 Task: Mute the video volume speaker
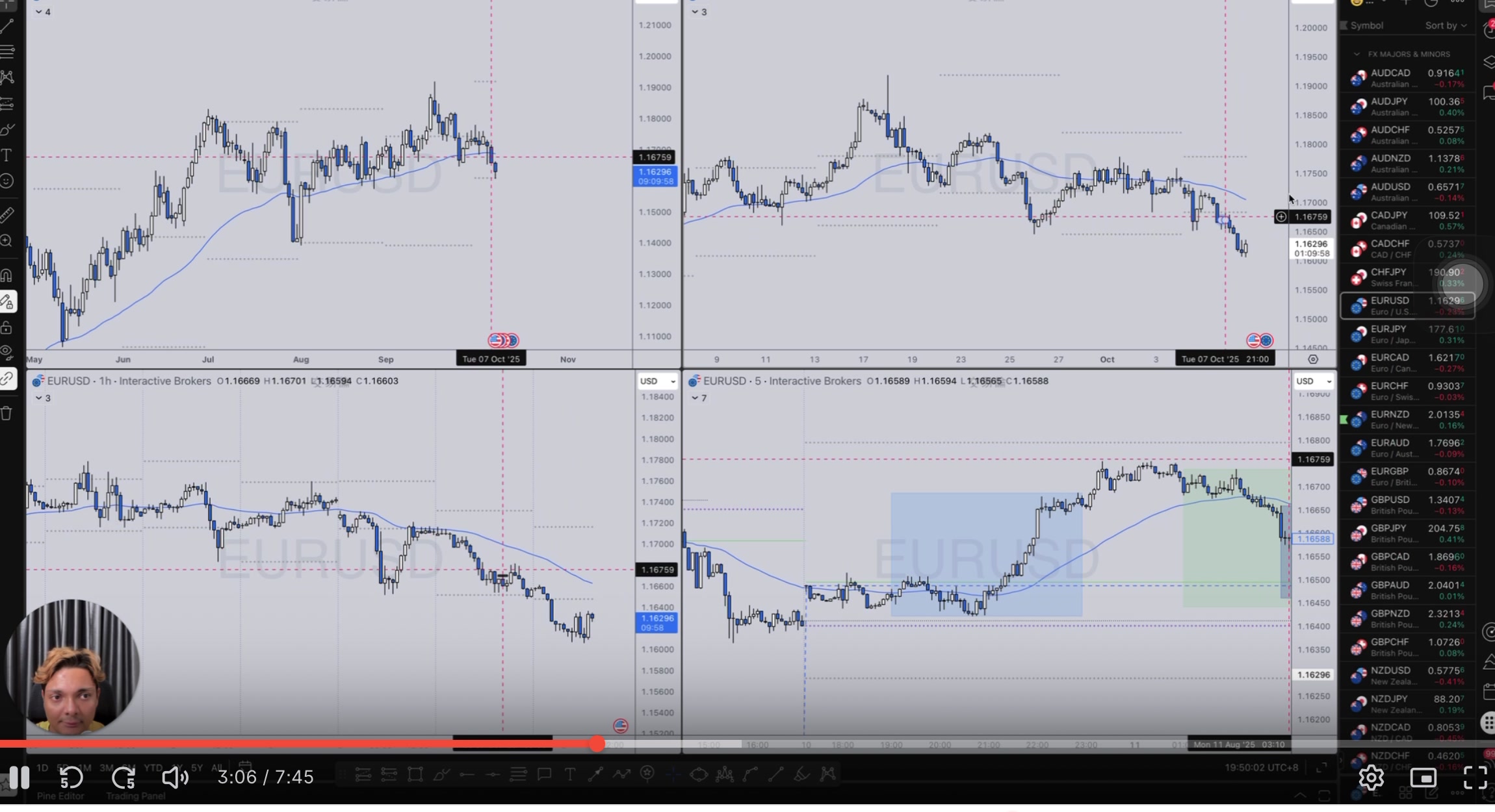[174, 777]
